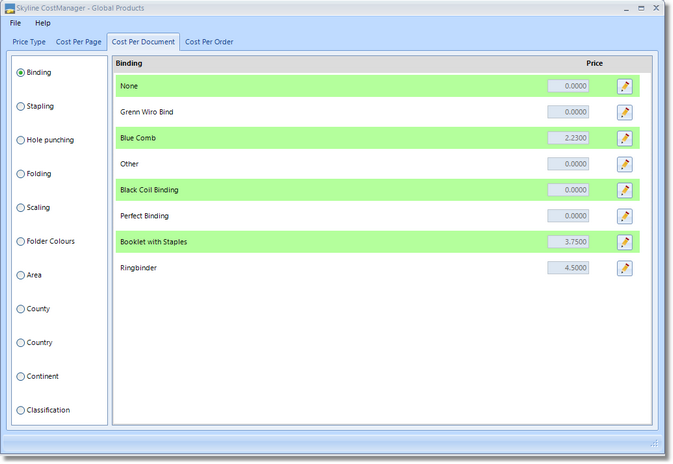Select the Folding radio button

click(x=20, y=174)
